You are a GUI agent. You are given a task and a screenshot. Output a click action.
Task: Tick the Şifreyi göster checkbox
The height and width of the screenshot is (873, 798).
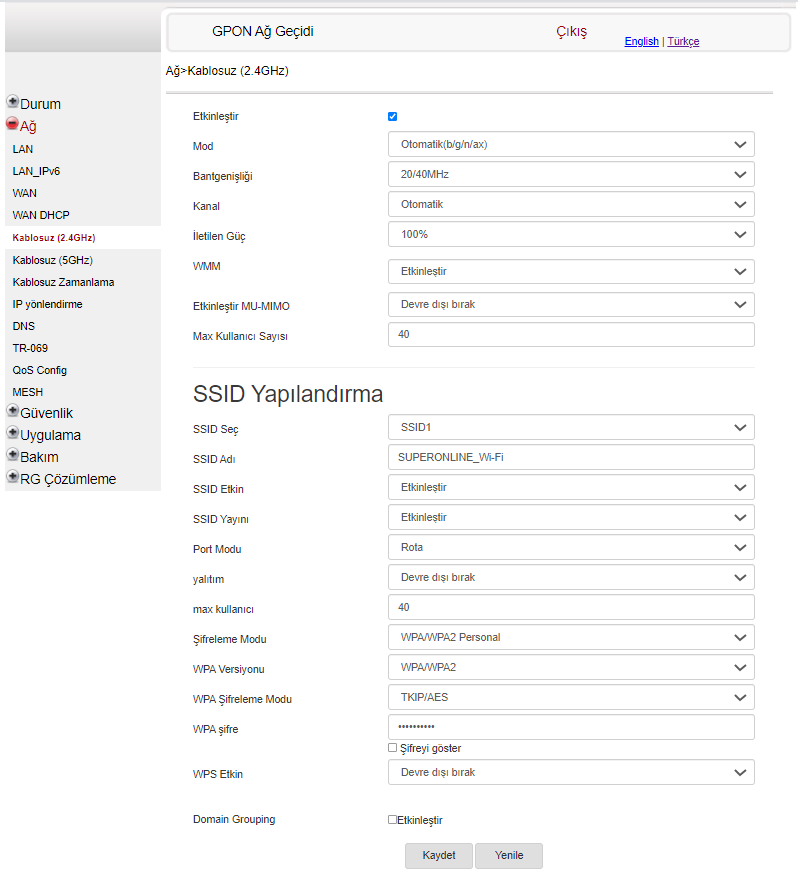pyautogui.click(x=393, y=748)
